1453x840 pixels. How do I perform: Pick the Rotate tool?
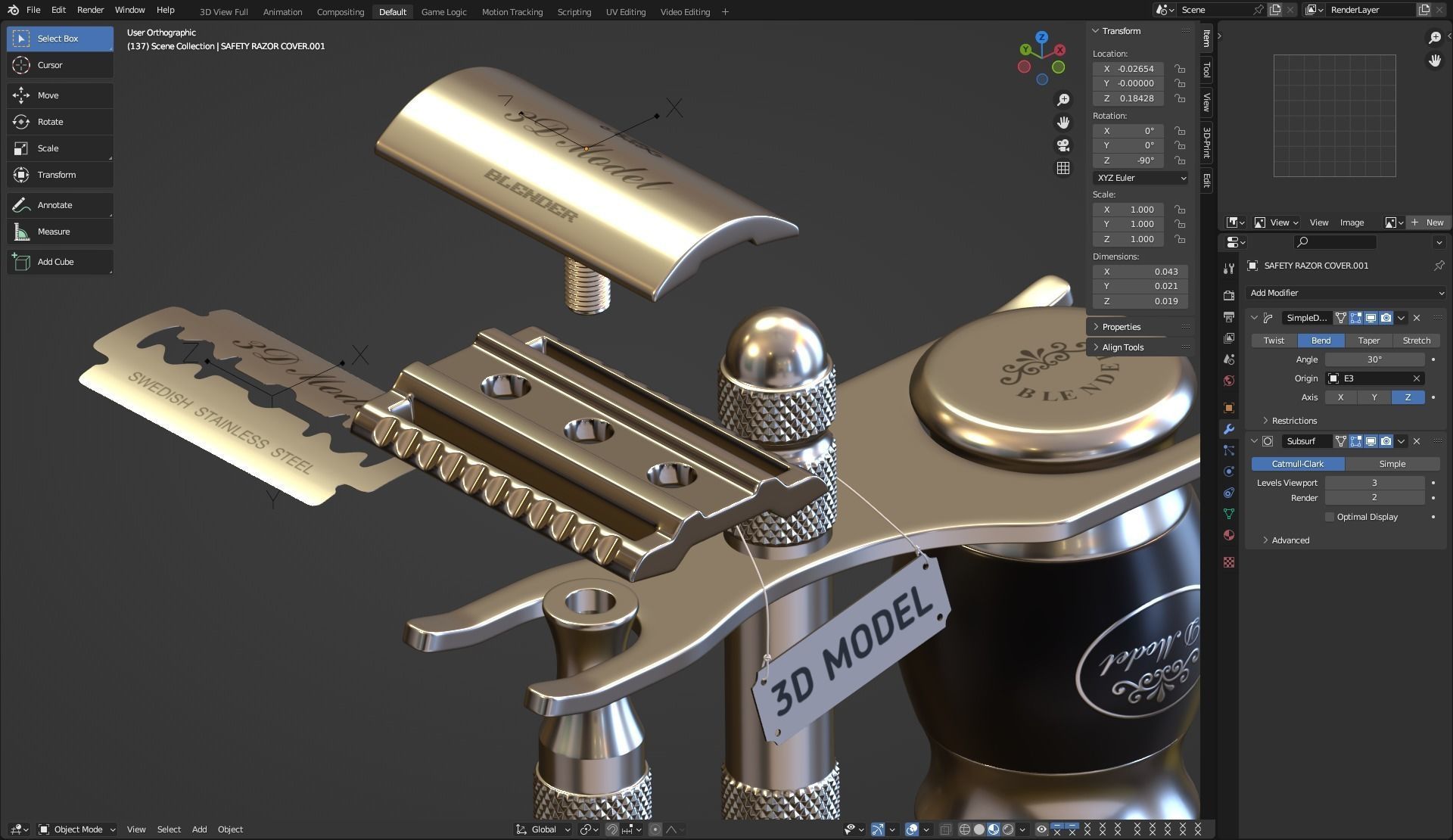click(x=60, y=122)
